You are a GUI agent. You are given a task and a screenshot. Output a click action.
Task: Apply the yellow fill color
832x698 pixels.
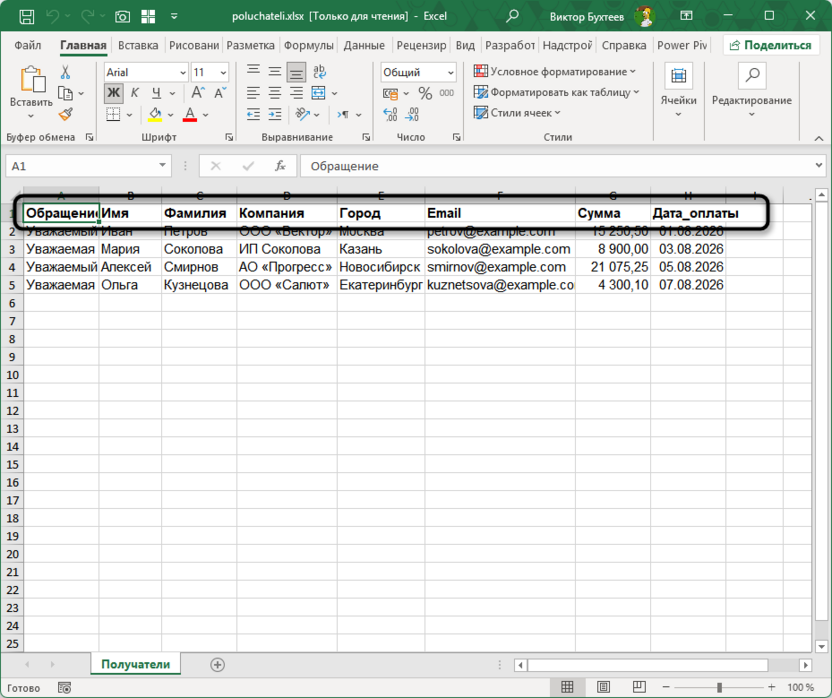pyautogui.click(x=155, y=114)
